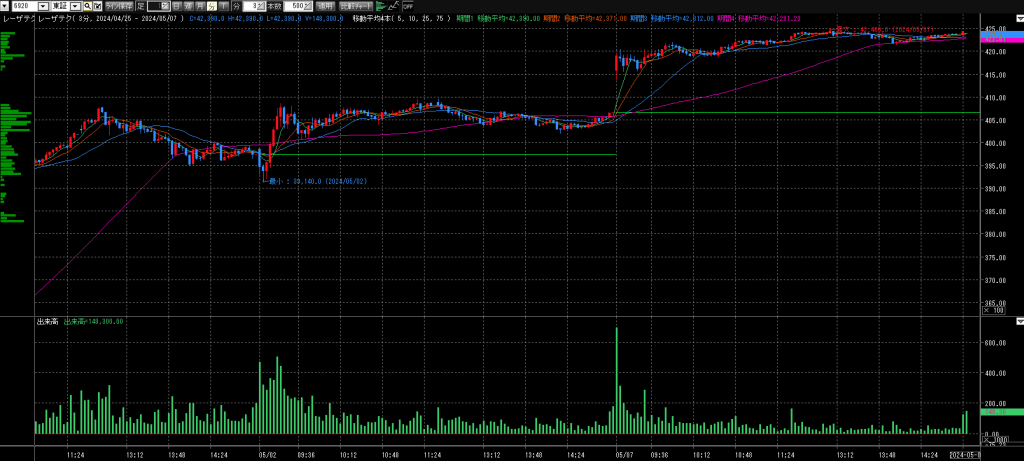Toggle the minute (分) period button

tap(211, 6)
